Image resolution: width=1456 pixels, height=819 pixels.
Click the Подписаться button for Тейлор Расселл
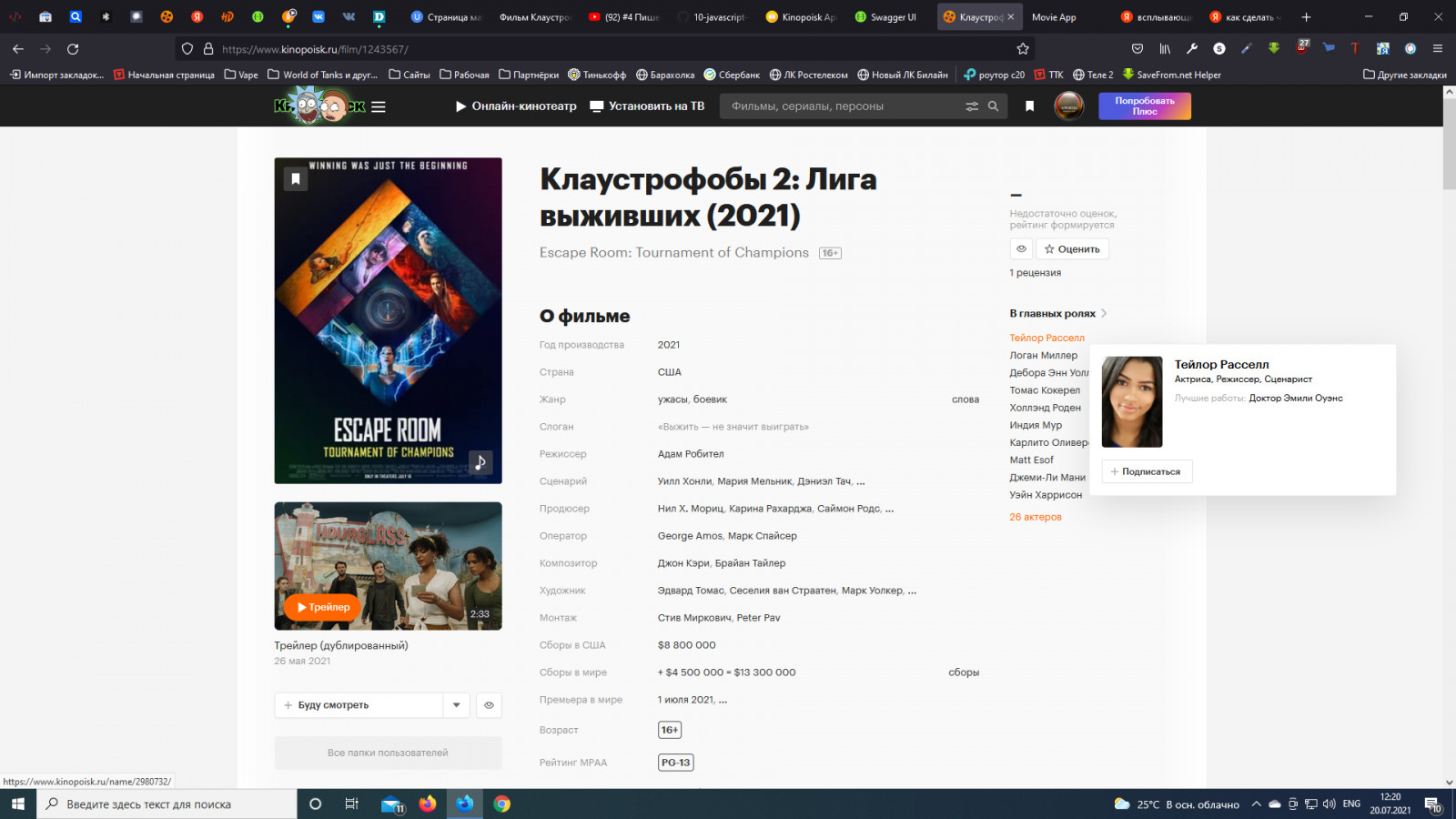[1147, 471]
